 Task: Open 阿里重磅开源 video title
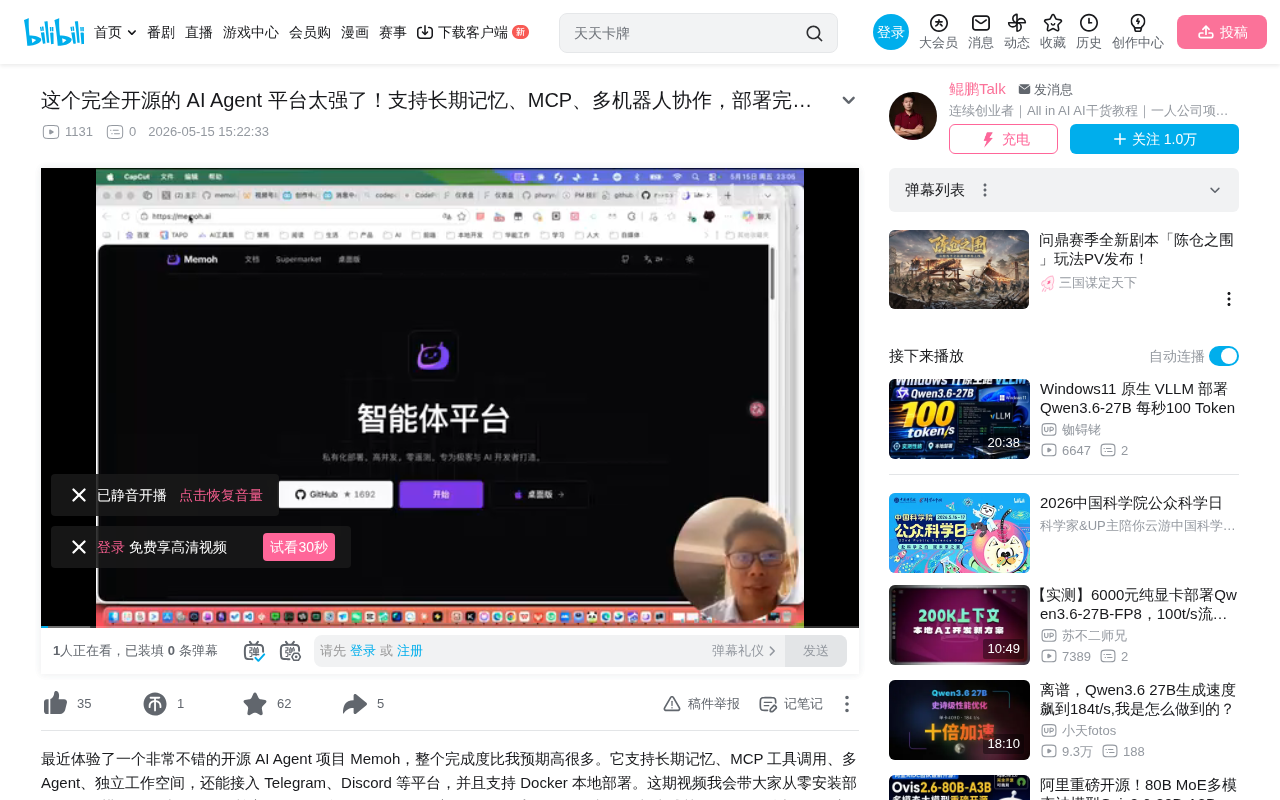tap(1138, 788)
